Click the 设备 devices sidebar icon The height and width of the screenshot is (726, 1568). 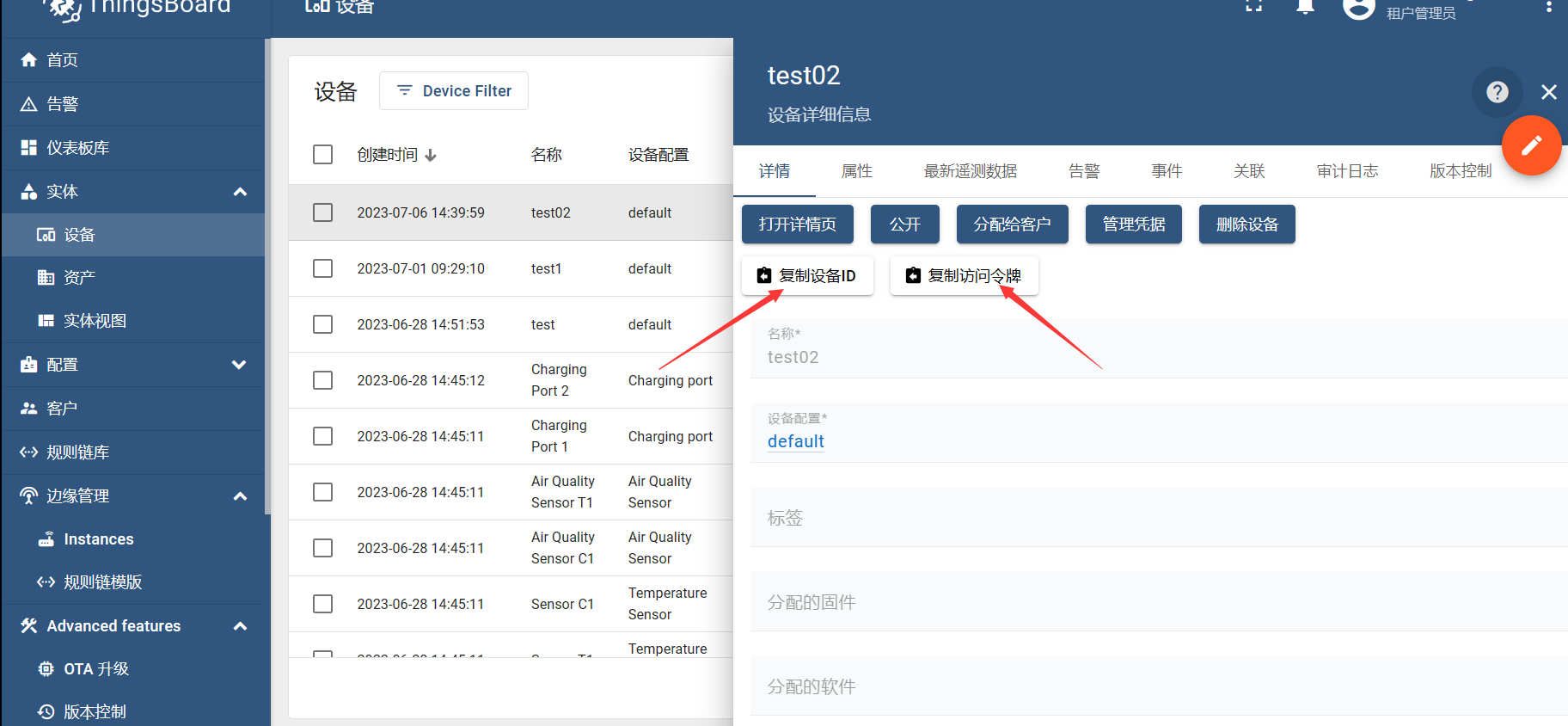46,235
